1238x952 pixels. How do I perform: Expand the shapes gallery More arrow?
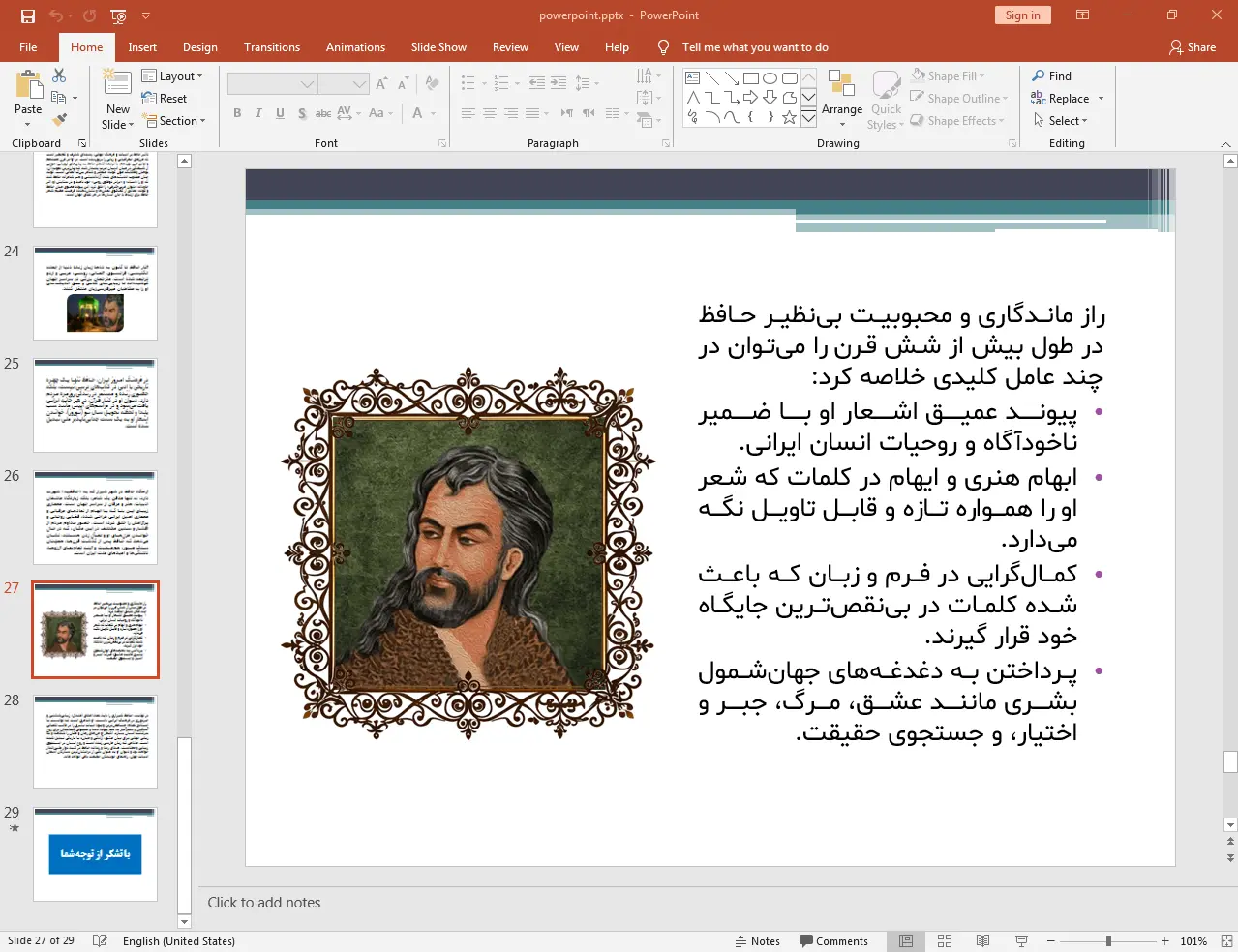click(808, 117)
